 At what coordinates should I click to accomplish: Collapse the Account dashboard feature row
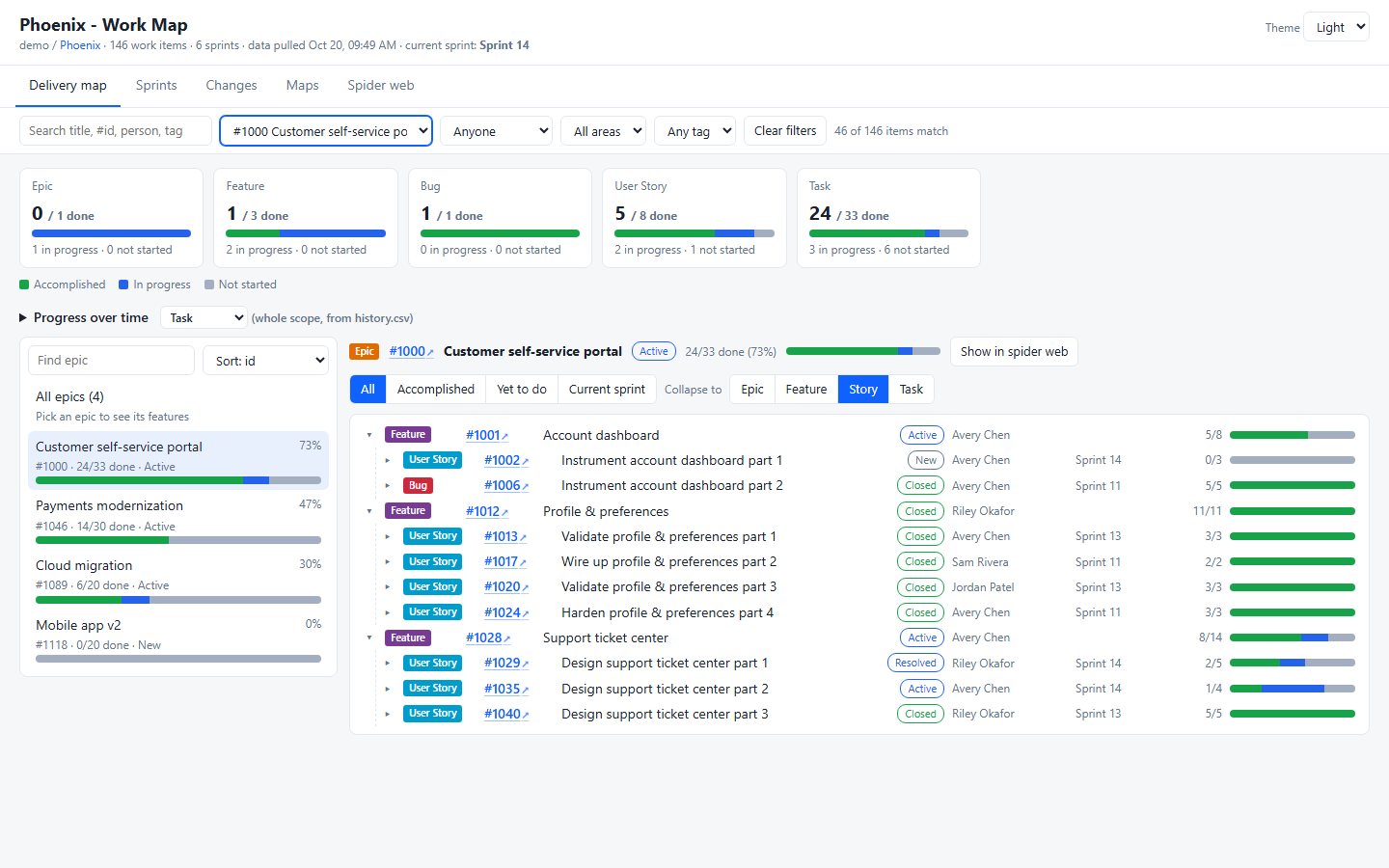point(369,435)
